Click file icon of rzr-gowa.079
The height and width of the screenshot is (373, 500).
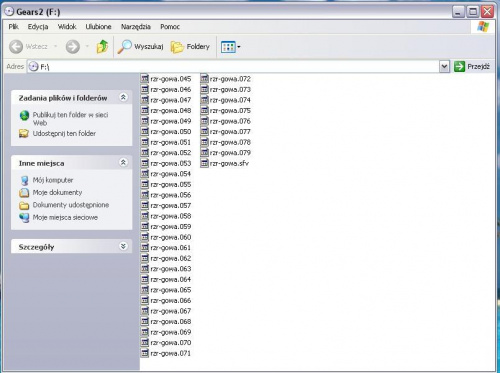click(x=204, y=152)
